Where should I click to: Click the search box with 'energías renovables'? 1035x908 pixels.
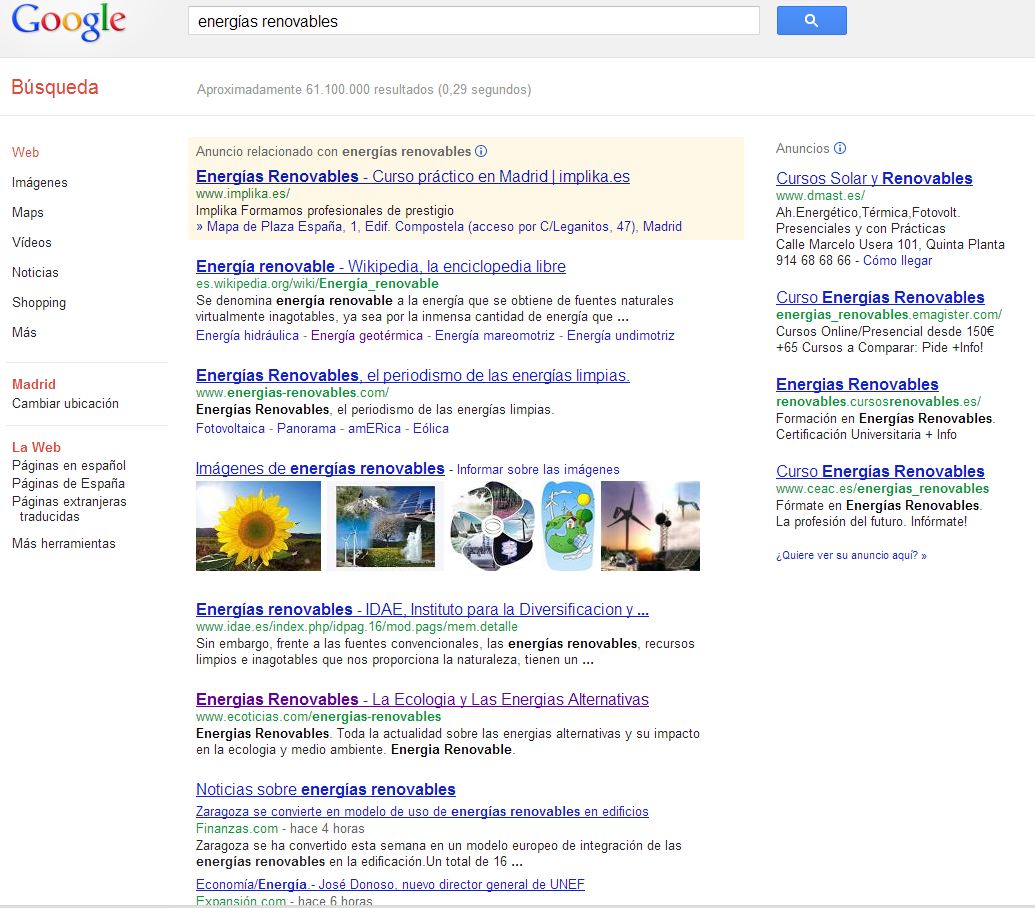pos(473,21)
